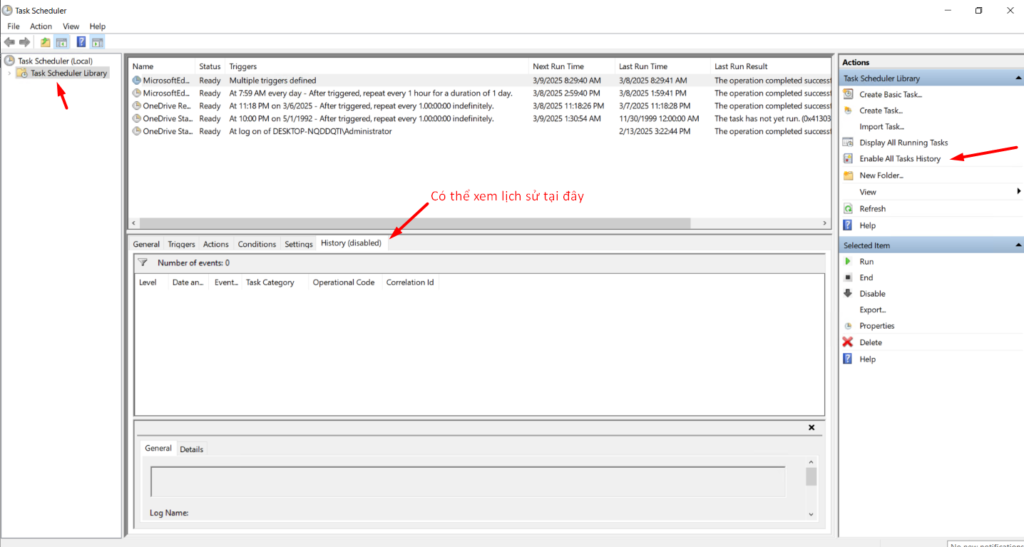Click the Up One Level folder icon
This screenshot has width=1024, height=547.
coord(45,42)
